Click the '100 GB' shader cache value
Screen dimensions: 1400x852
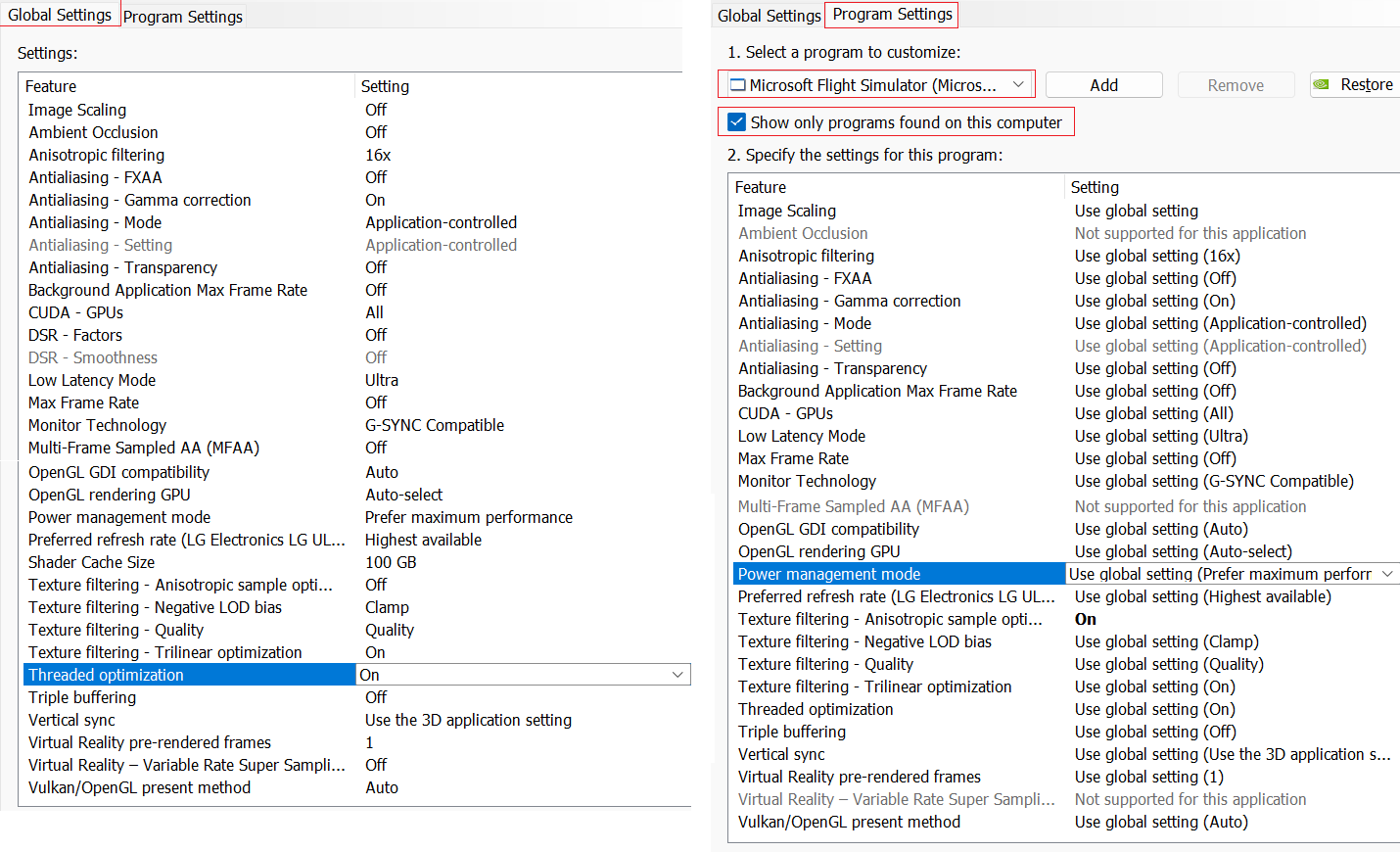click(x=391, y=562)
